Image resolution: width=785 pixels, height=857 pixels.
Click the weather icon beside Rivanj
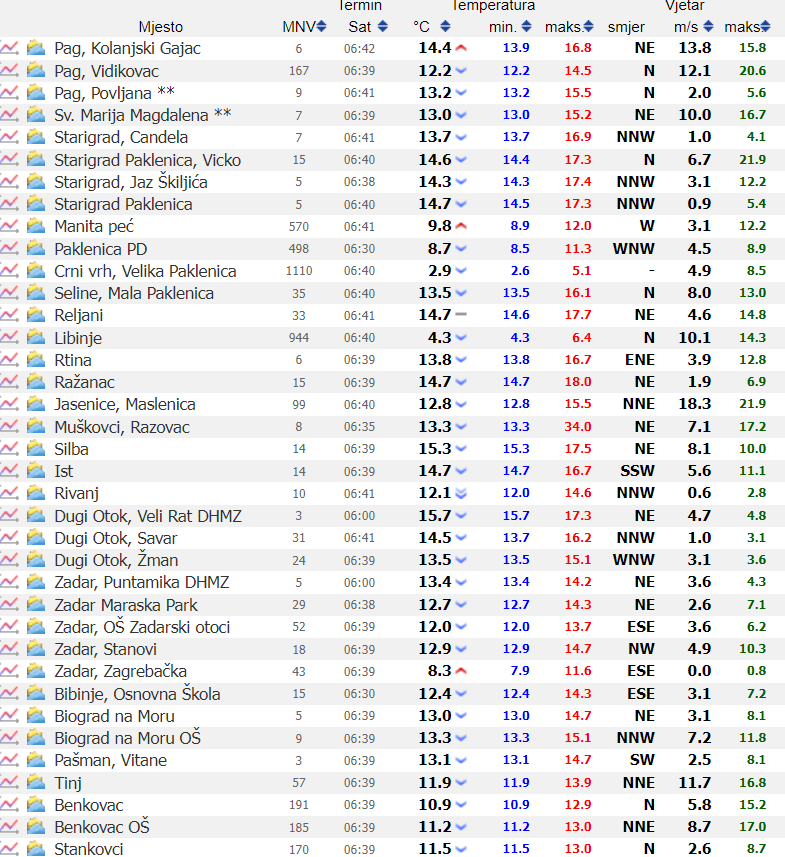36,493
